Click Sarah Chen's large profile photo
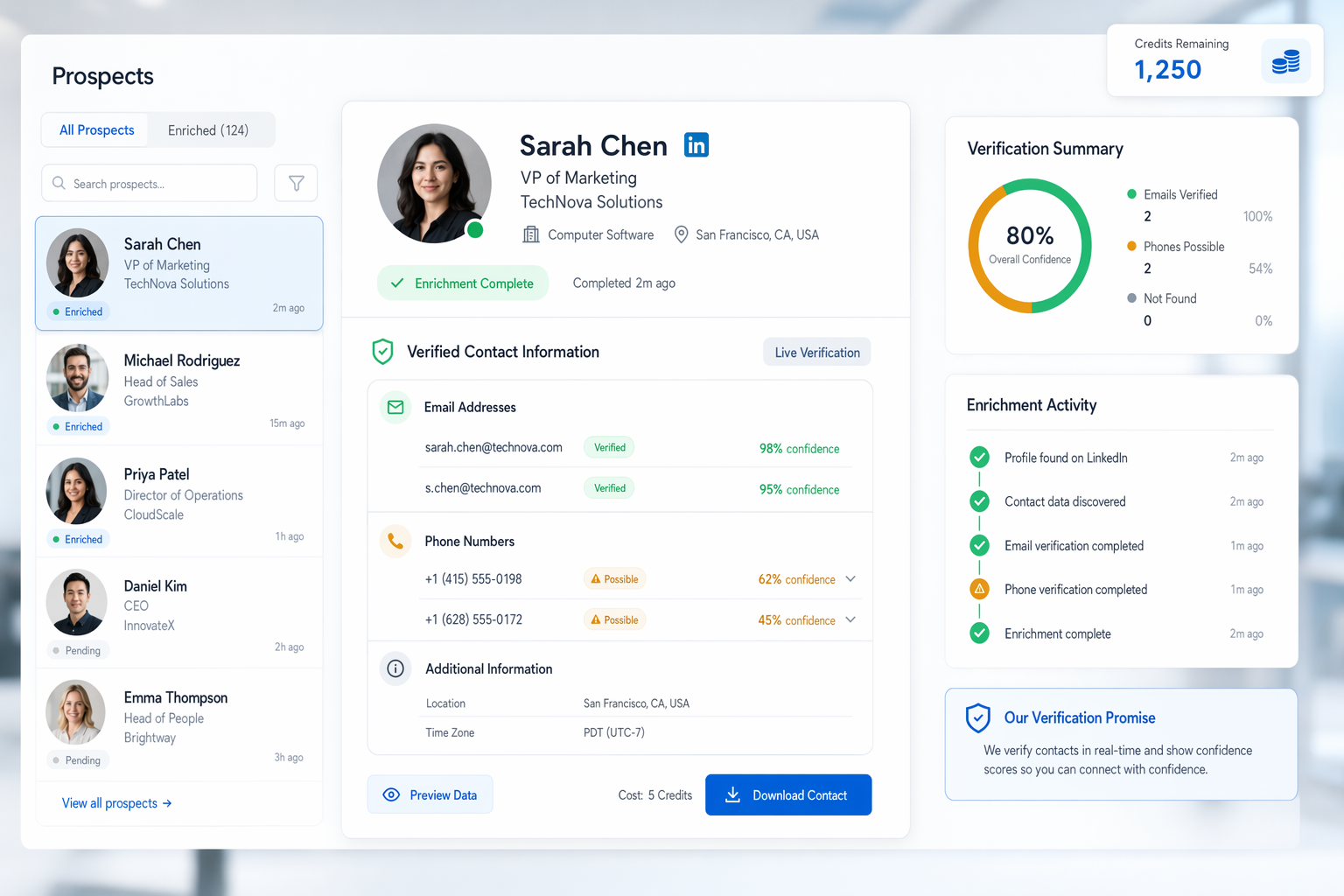This screenshot has width=1344, height=896. coord(434,183)
